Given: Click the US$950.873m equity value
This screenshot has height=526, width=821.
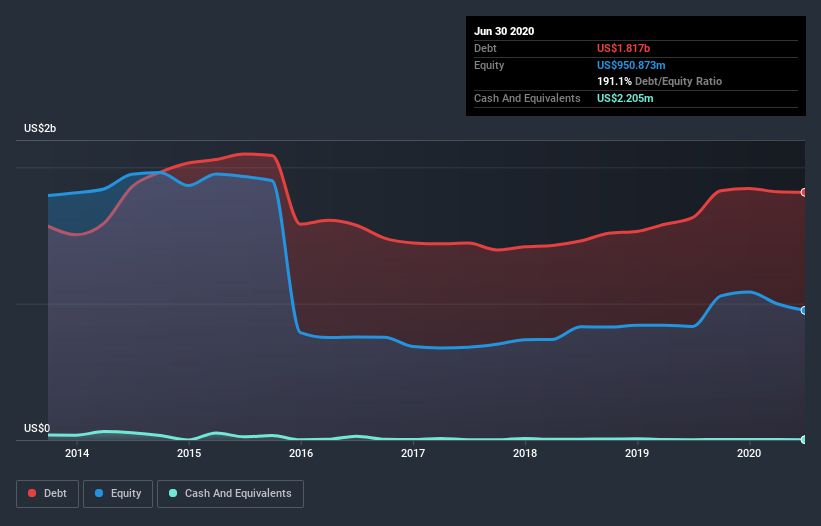Looking at the screenshot, I should (x=631, y=65).
